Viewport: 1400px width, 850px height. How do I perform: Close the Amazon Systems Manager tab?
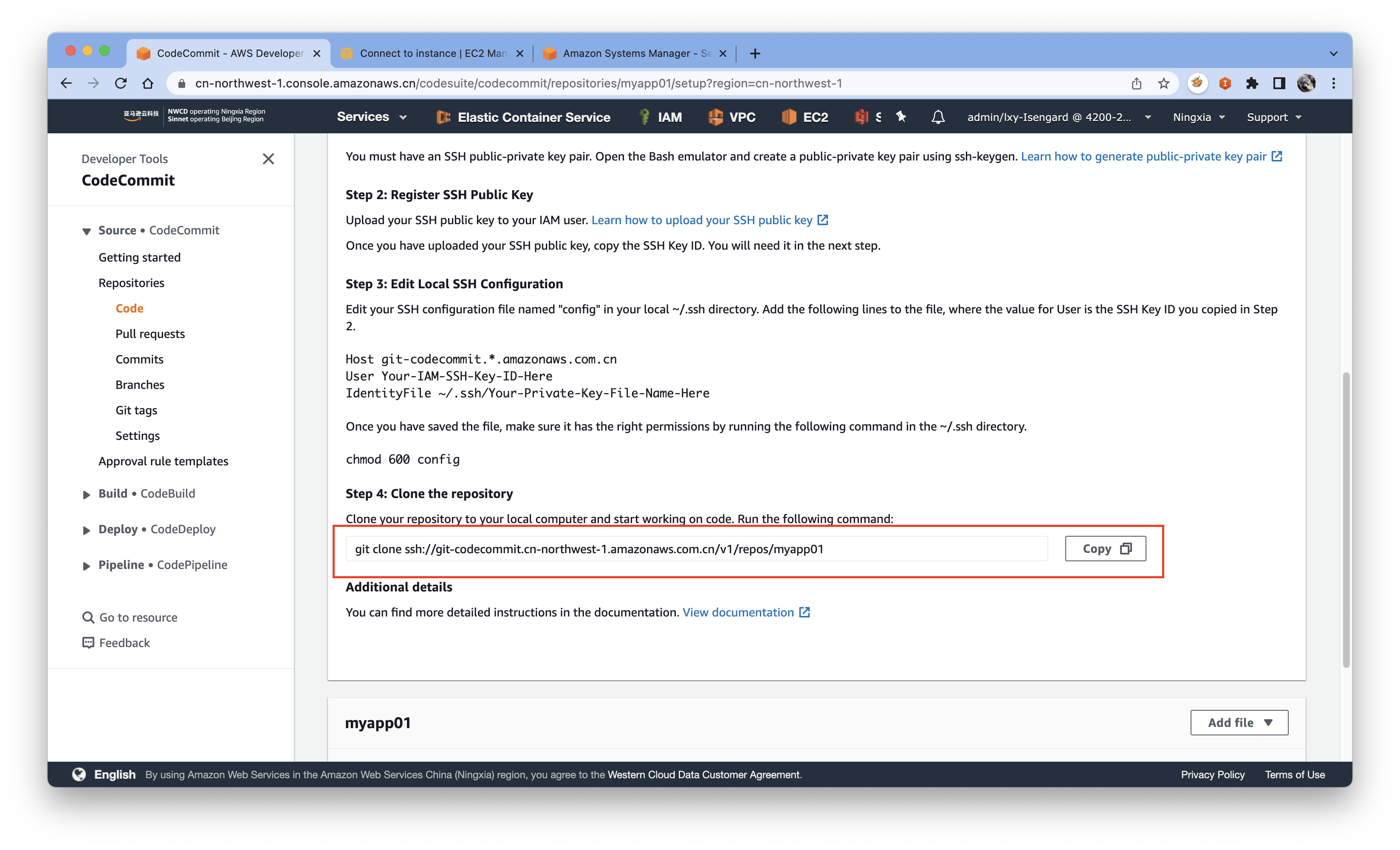tap(723, 53)
